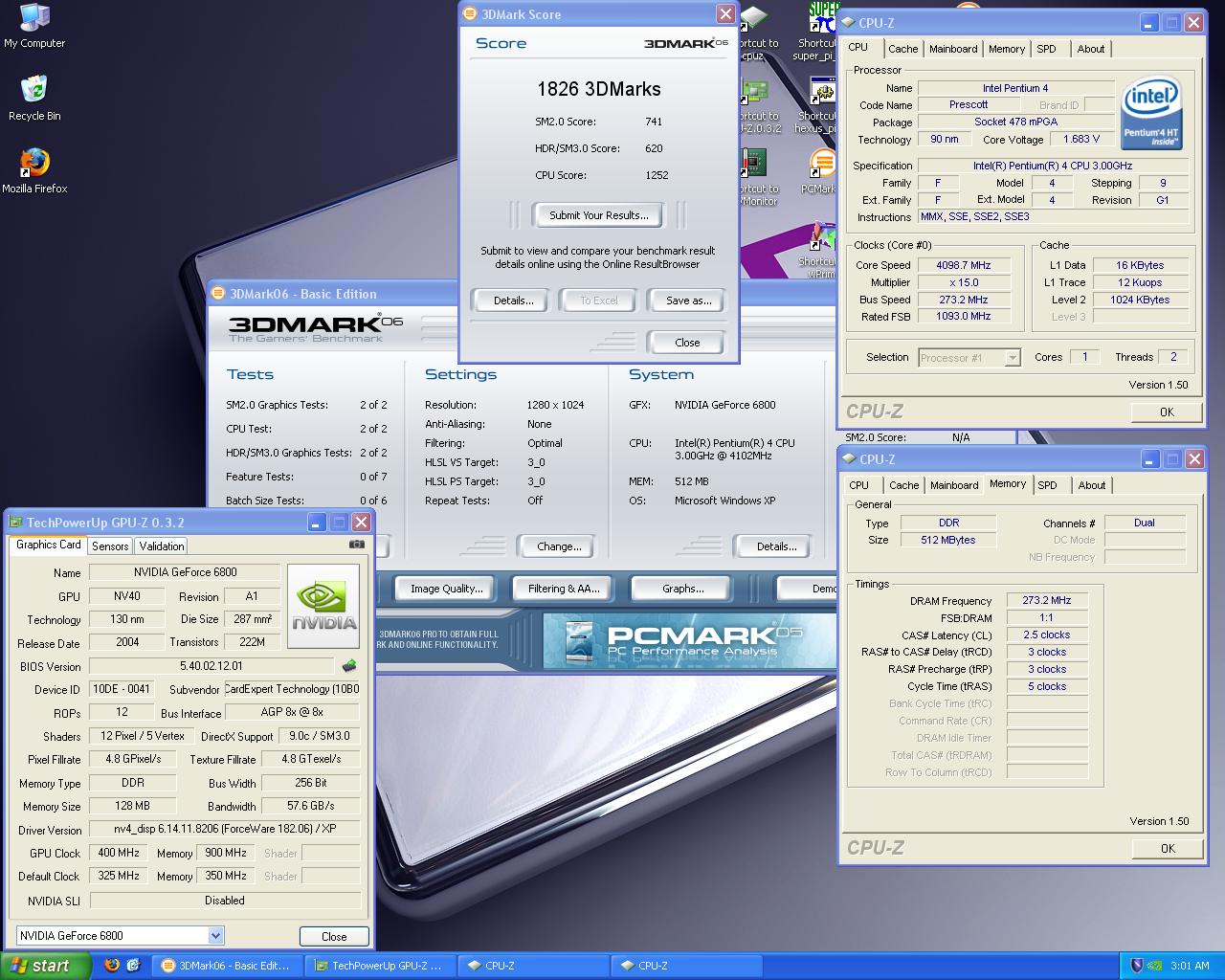Click Close button in 3DMark Score dialog
1225x980 pixels.
point(687,343)
